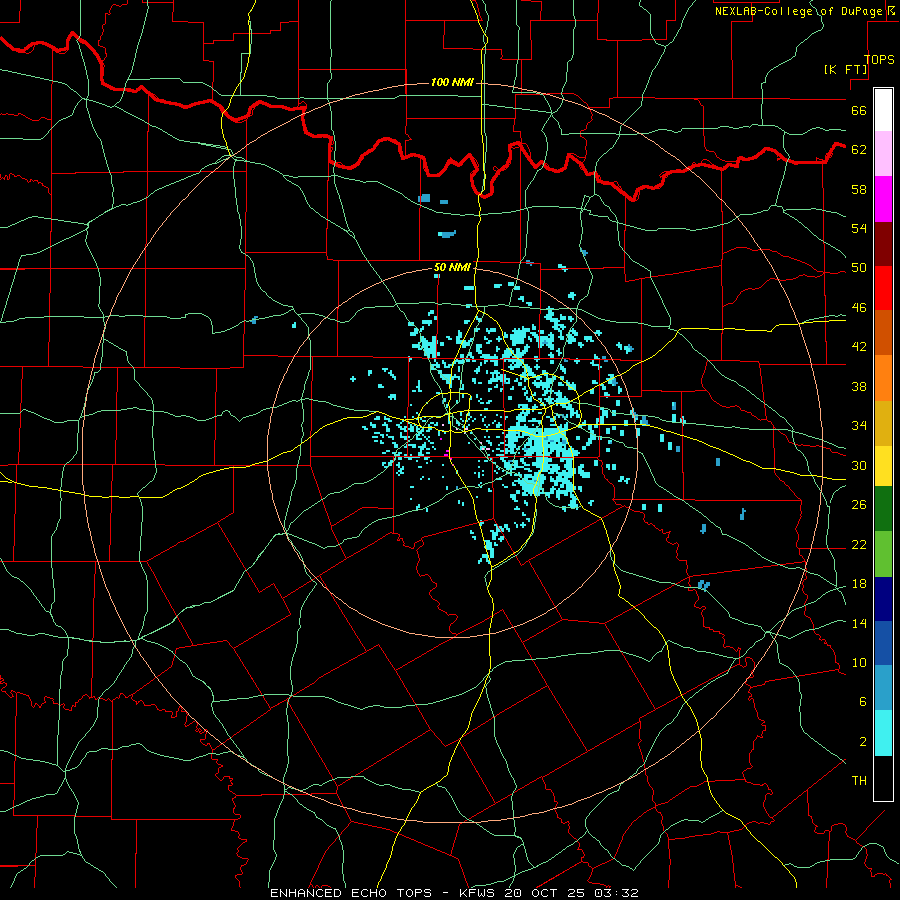Click the '58' legend value
Screen dimensions: 900x900
(859, 189)
